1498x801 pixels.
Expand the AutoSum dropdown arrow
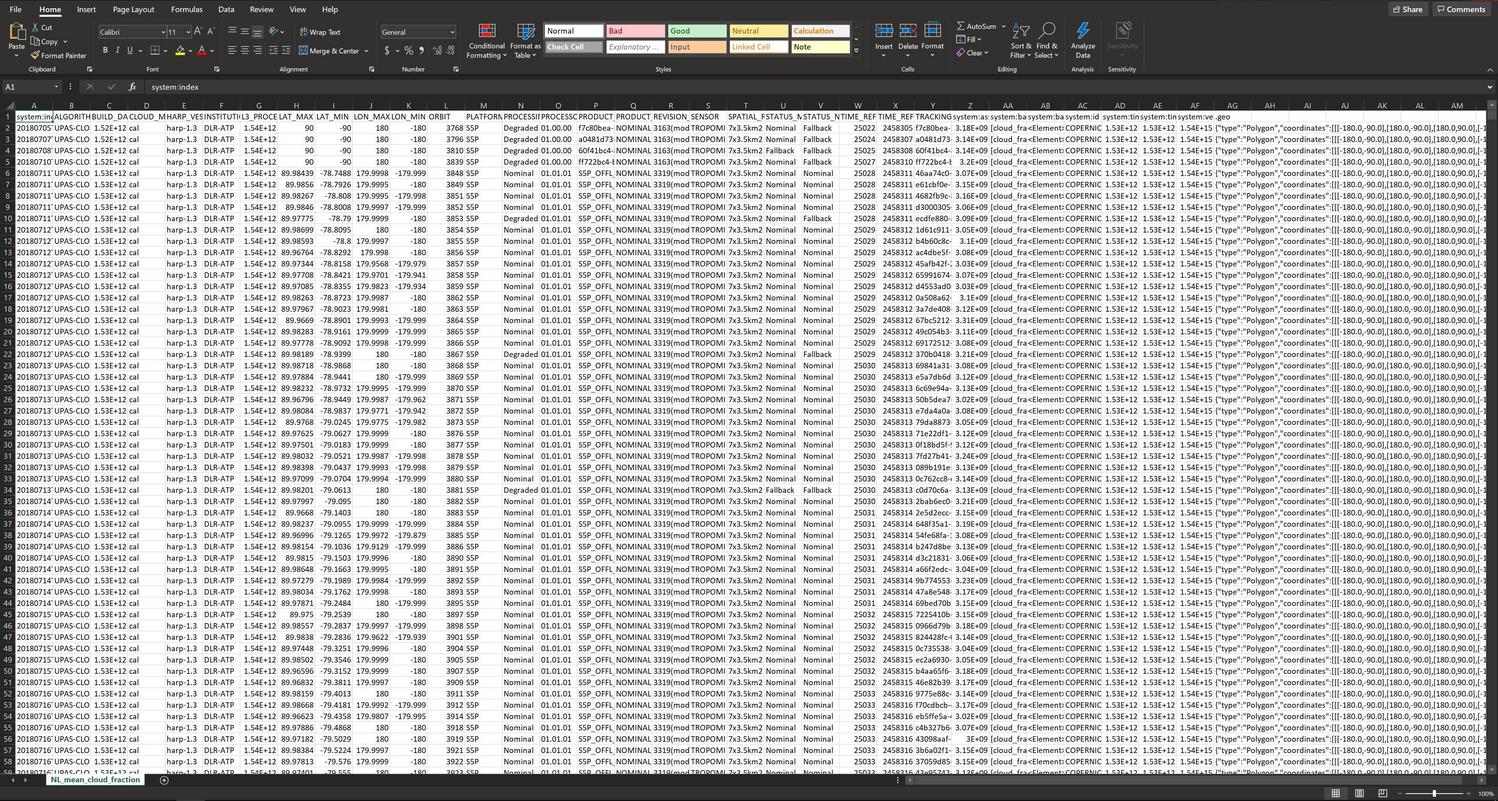pos(1003,27)
